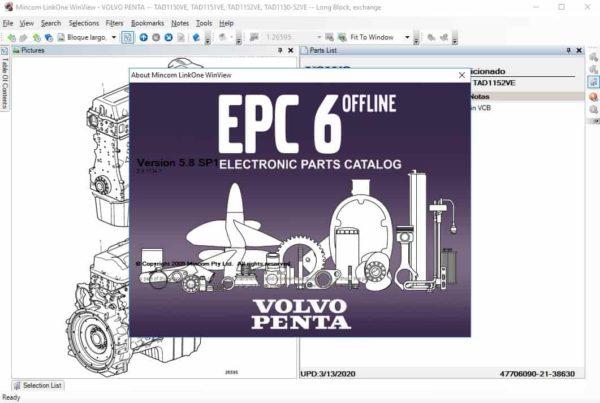Click the grayed document icon in toolbar
The width and height of the screenshot is (600, 403).
(181, 37)
